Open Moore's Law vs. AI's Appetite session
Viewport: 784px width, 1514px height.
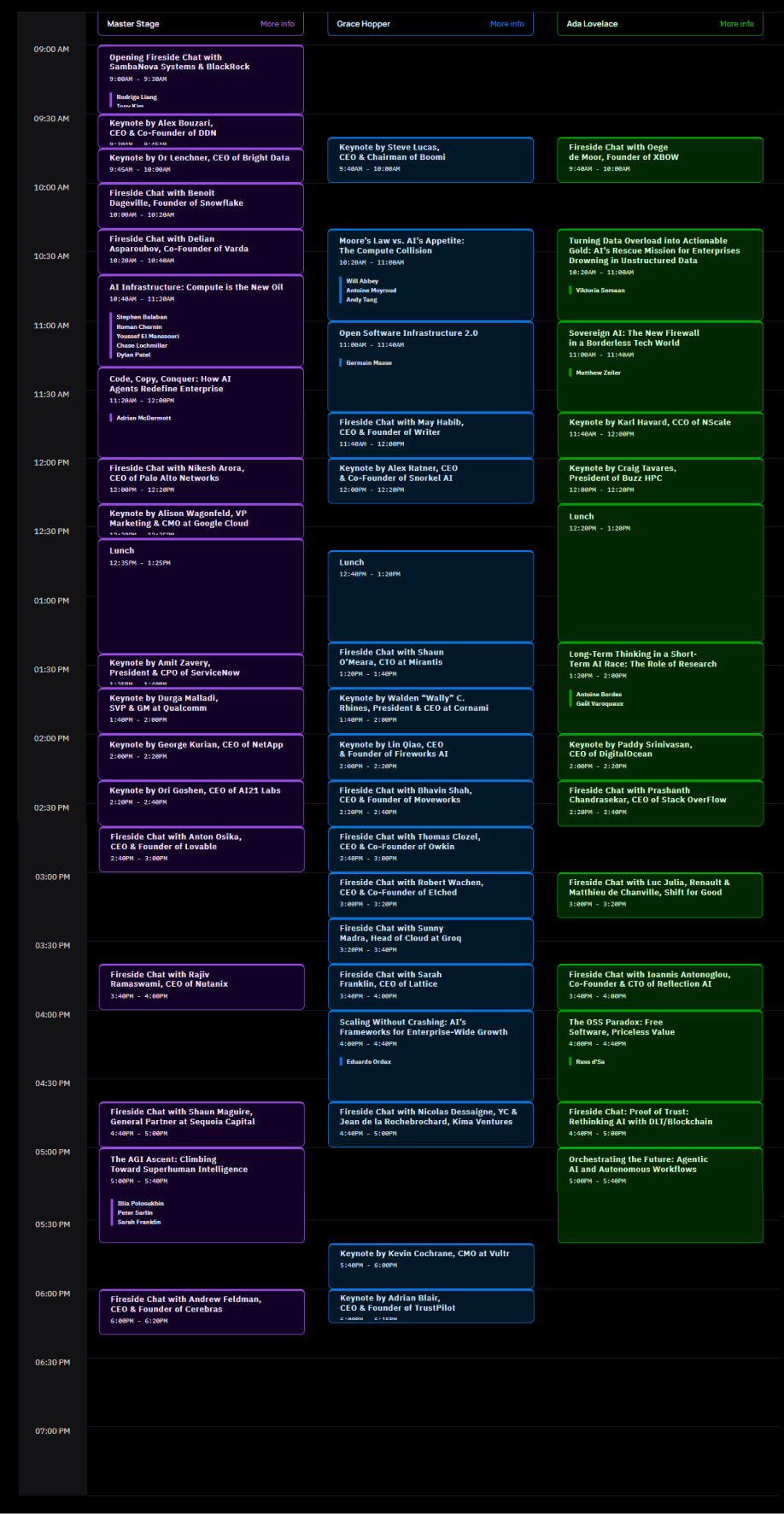pyautogui.click(x=430, y=274)
